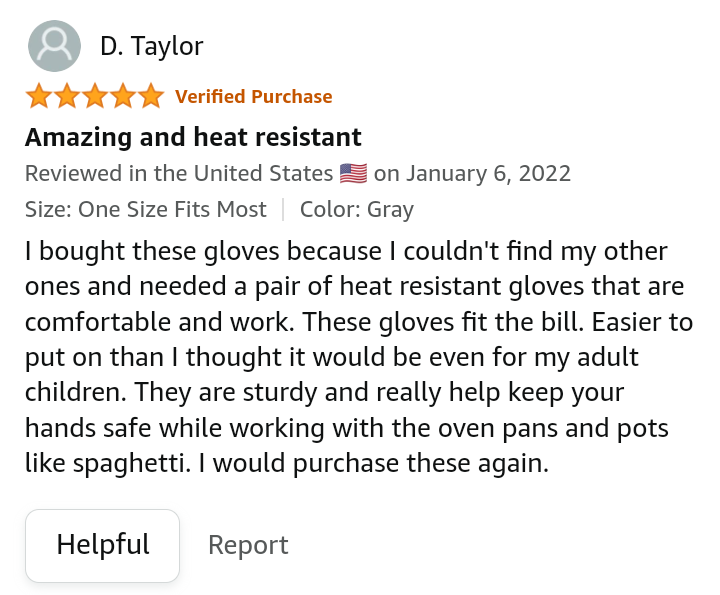Select the first rating star

[39, 96]
